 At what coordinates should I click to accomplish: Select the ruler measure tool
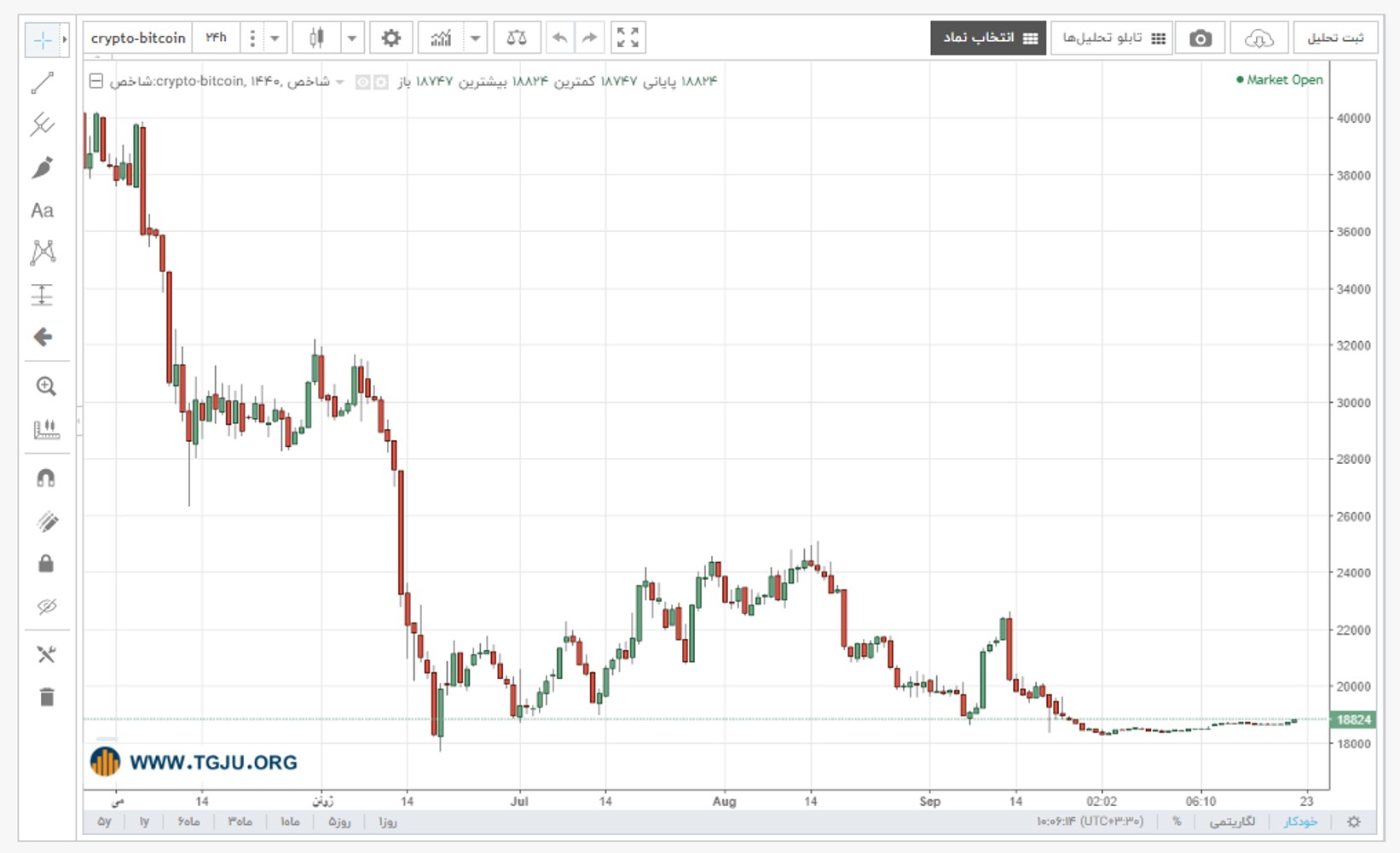pos(46,429)
